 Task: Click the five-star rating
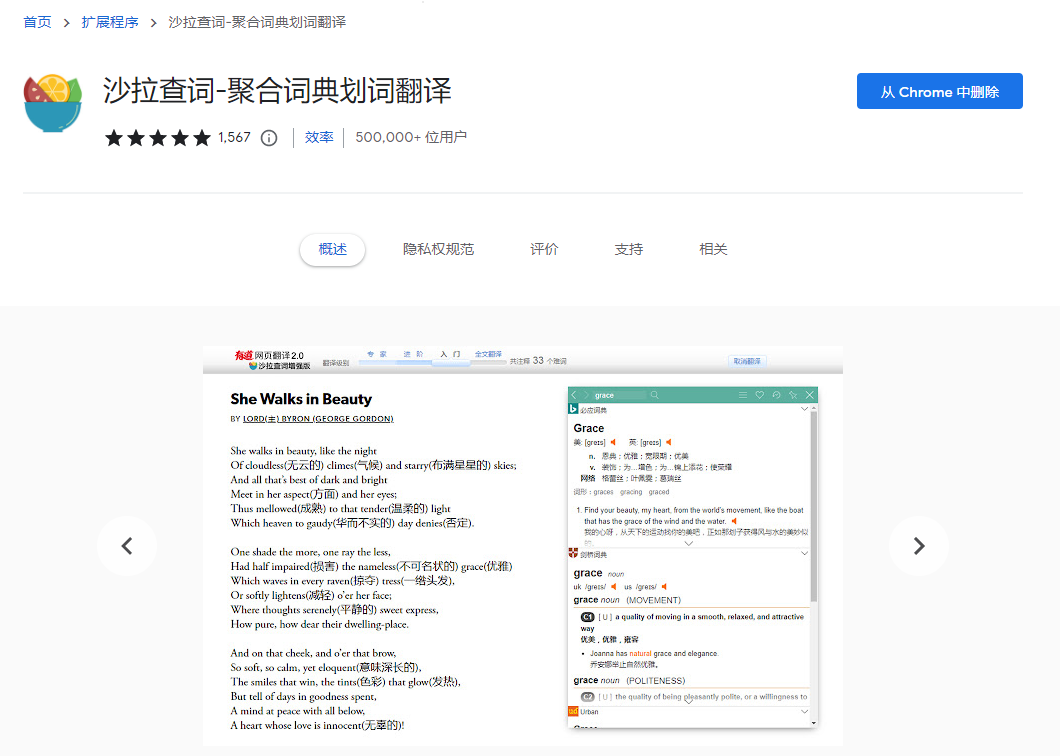(158, 138)
